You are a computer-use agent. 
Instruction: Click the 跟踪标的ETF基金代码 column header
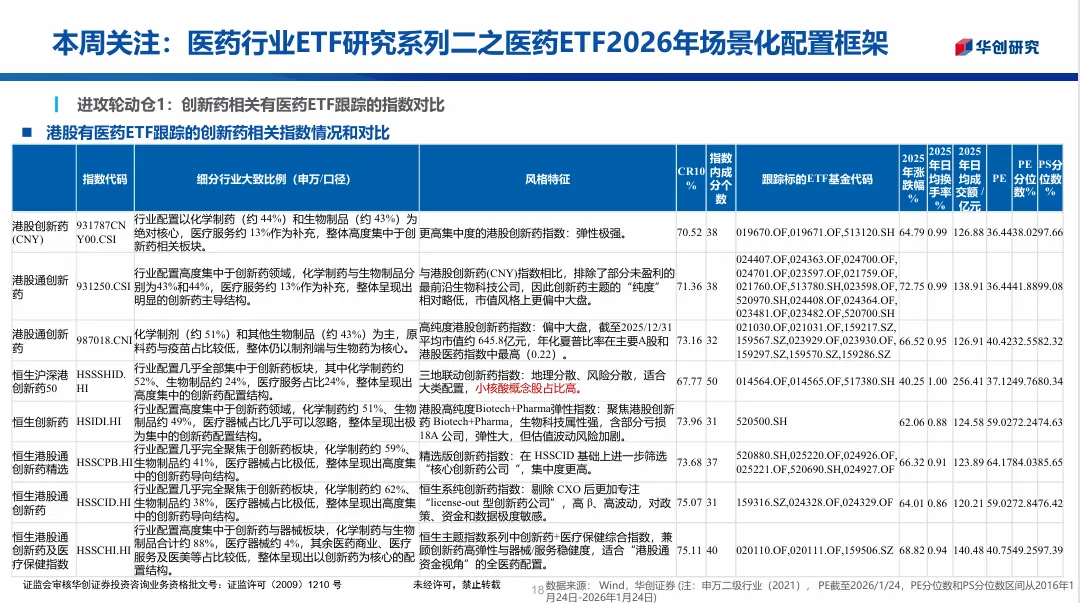[x=817, y=179]
